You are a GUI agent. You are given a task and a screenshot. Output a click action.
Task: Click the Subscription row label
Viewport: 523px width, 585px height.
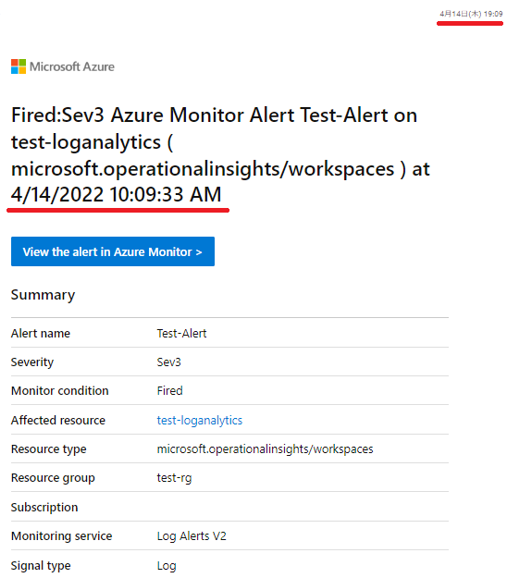(44, 507)
